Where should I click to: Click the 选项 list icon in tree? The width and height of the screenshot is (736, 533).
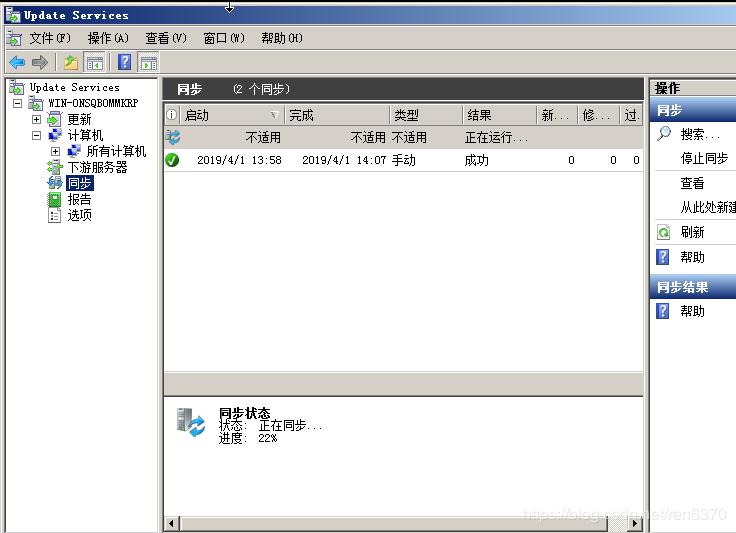coord(54,215)
